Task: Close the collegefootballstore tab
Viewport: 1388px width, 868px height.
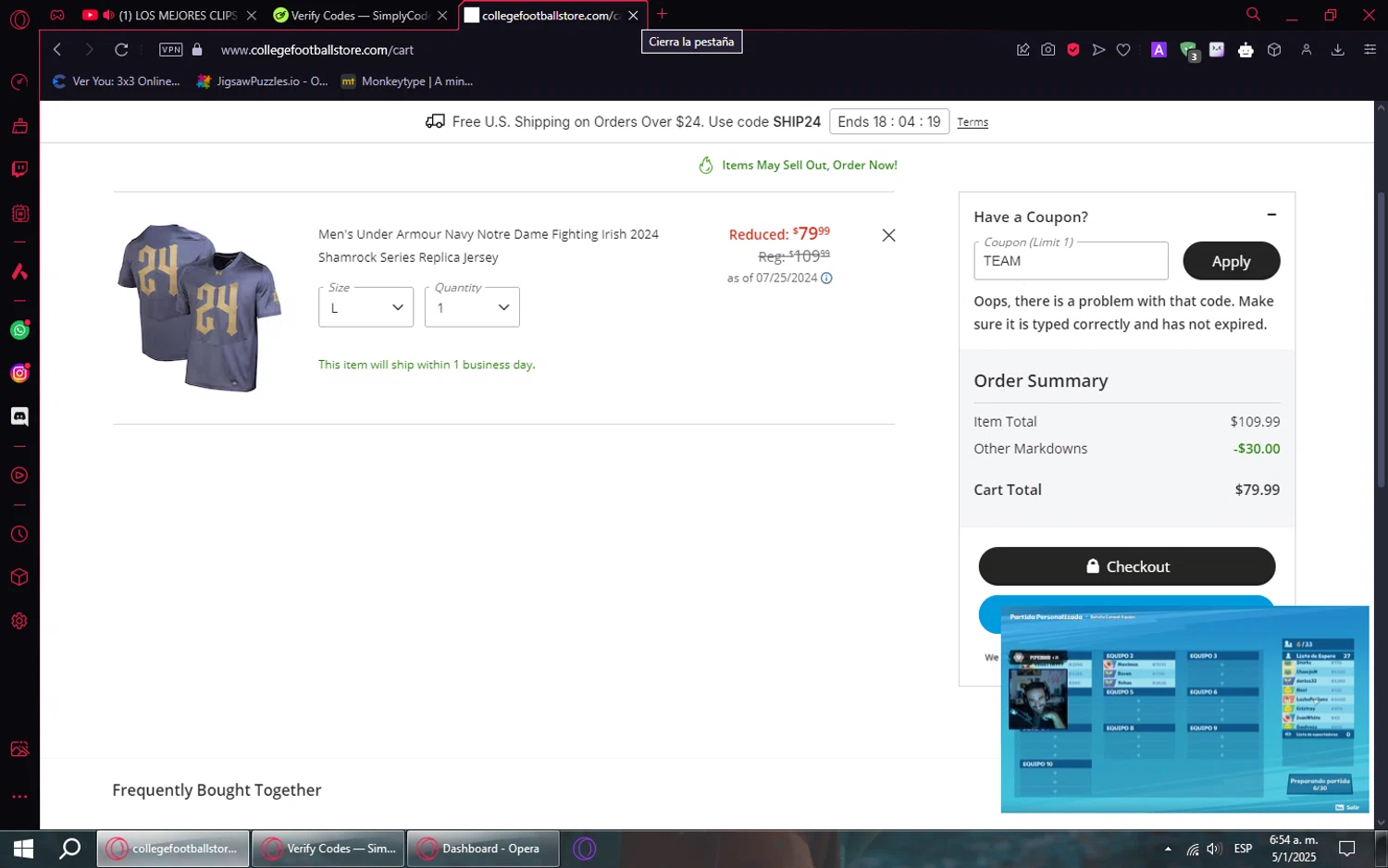Action: pos(634,16)
